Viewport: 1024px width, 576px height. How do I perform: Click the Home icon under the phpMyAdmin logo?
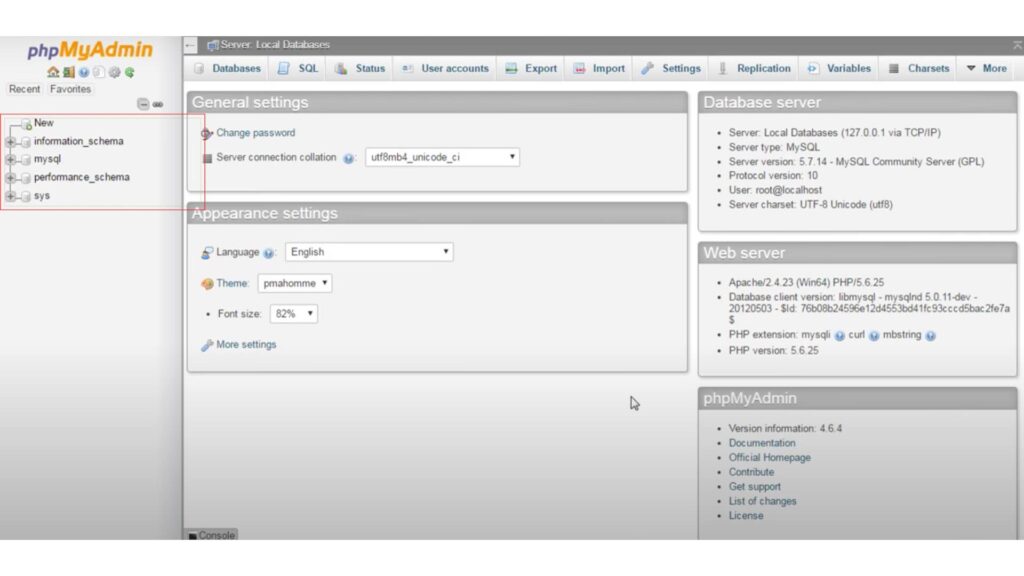coord(53,72)
